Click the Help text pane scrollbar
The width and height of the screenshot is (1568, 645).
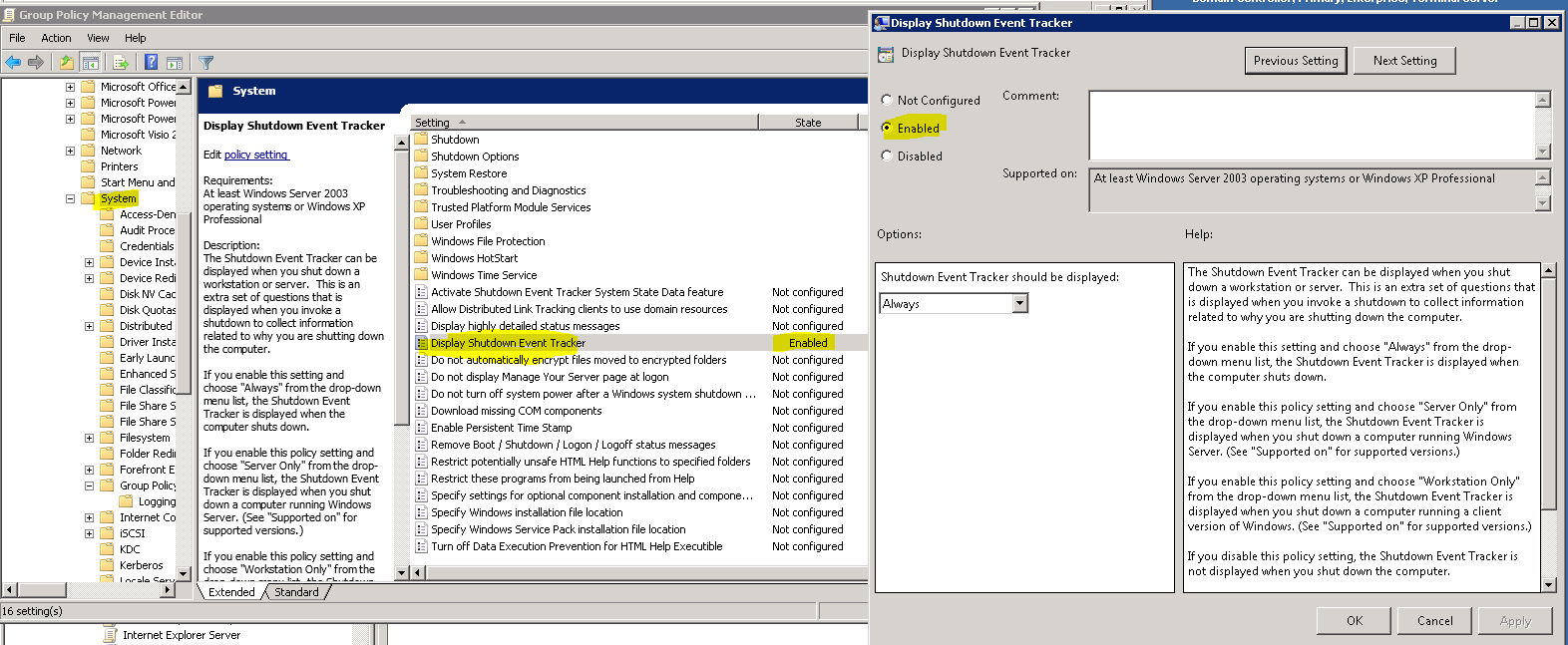1548,428
